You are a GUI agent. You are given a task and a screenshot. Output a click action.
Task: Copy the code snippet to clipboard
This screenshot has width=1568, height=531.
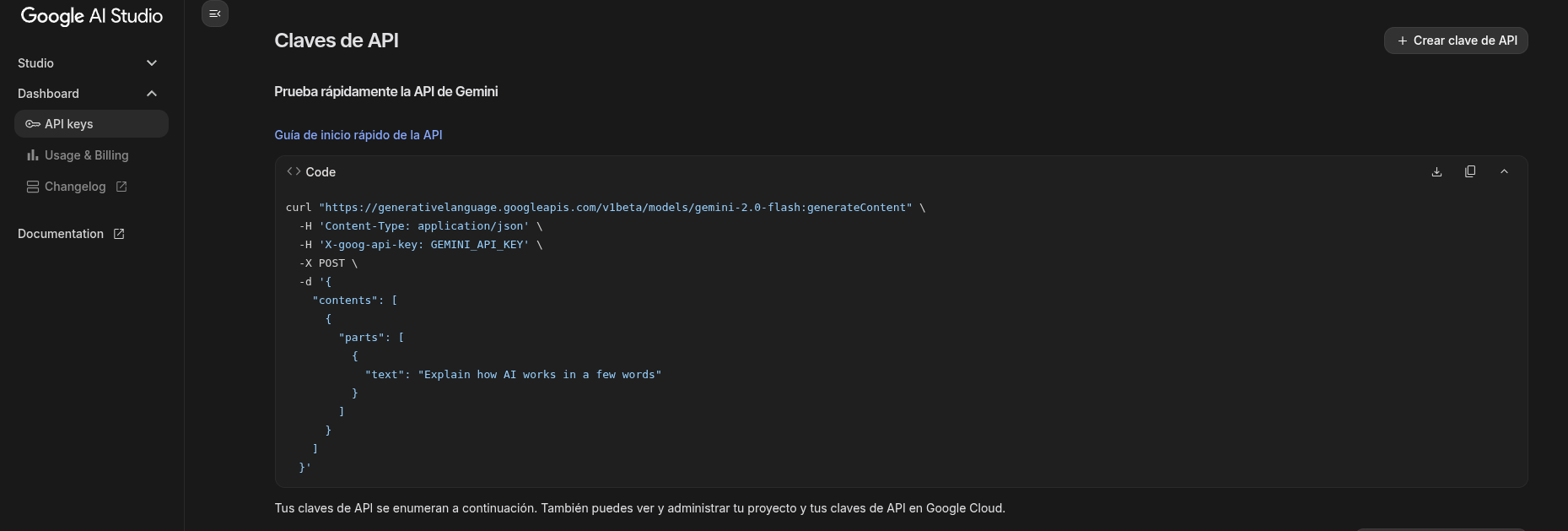(x=1470, y=172)
